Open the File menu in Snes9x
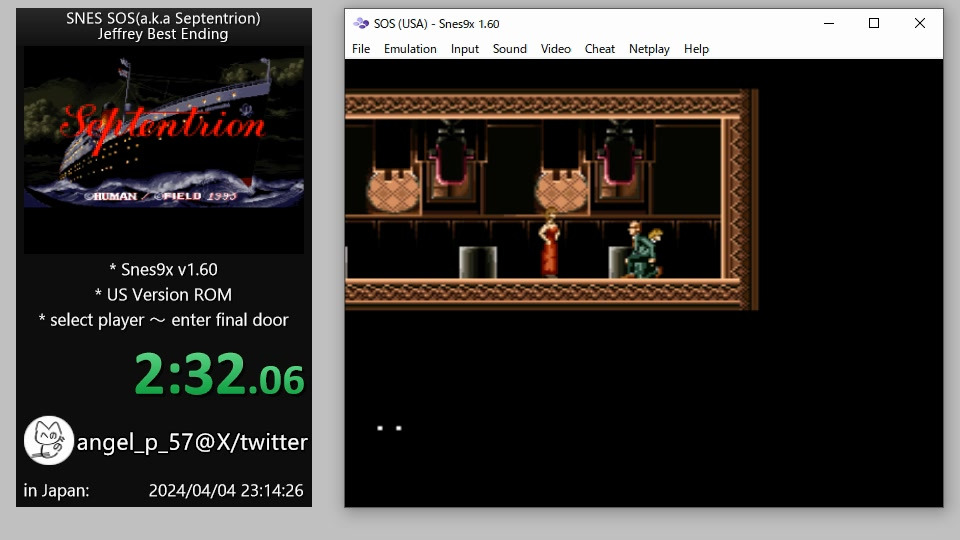Viewport: 960px width, 540px height. click(361, 49)
